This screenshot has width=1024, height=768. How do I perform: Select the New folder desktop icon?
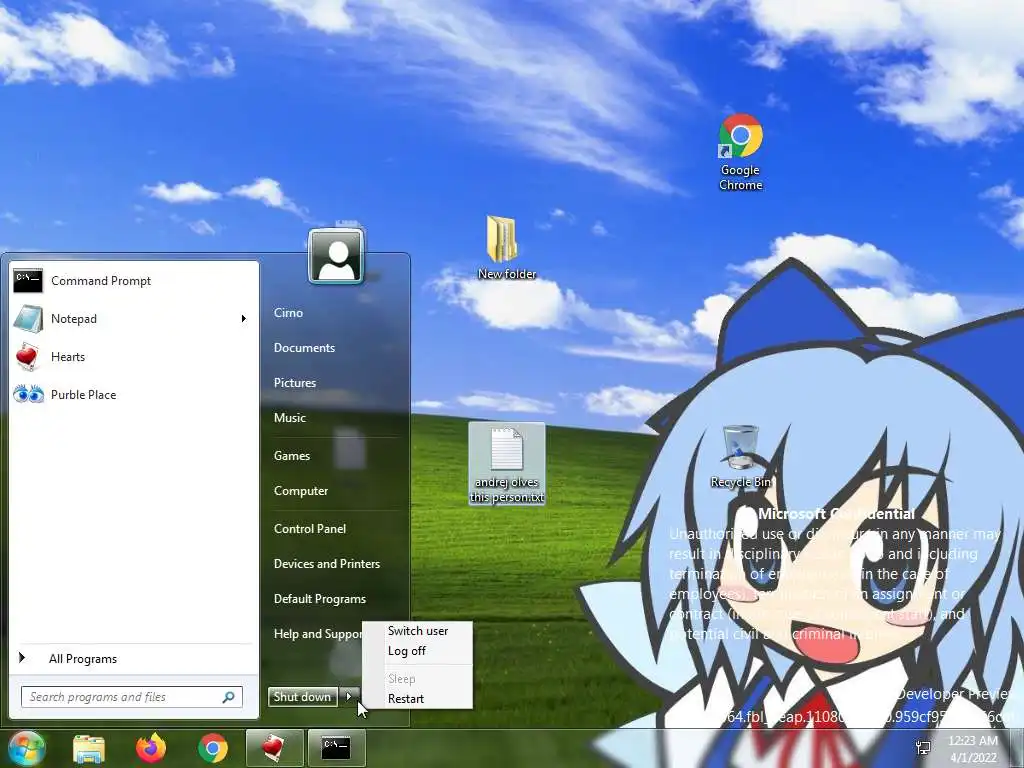coord(506,248)
